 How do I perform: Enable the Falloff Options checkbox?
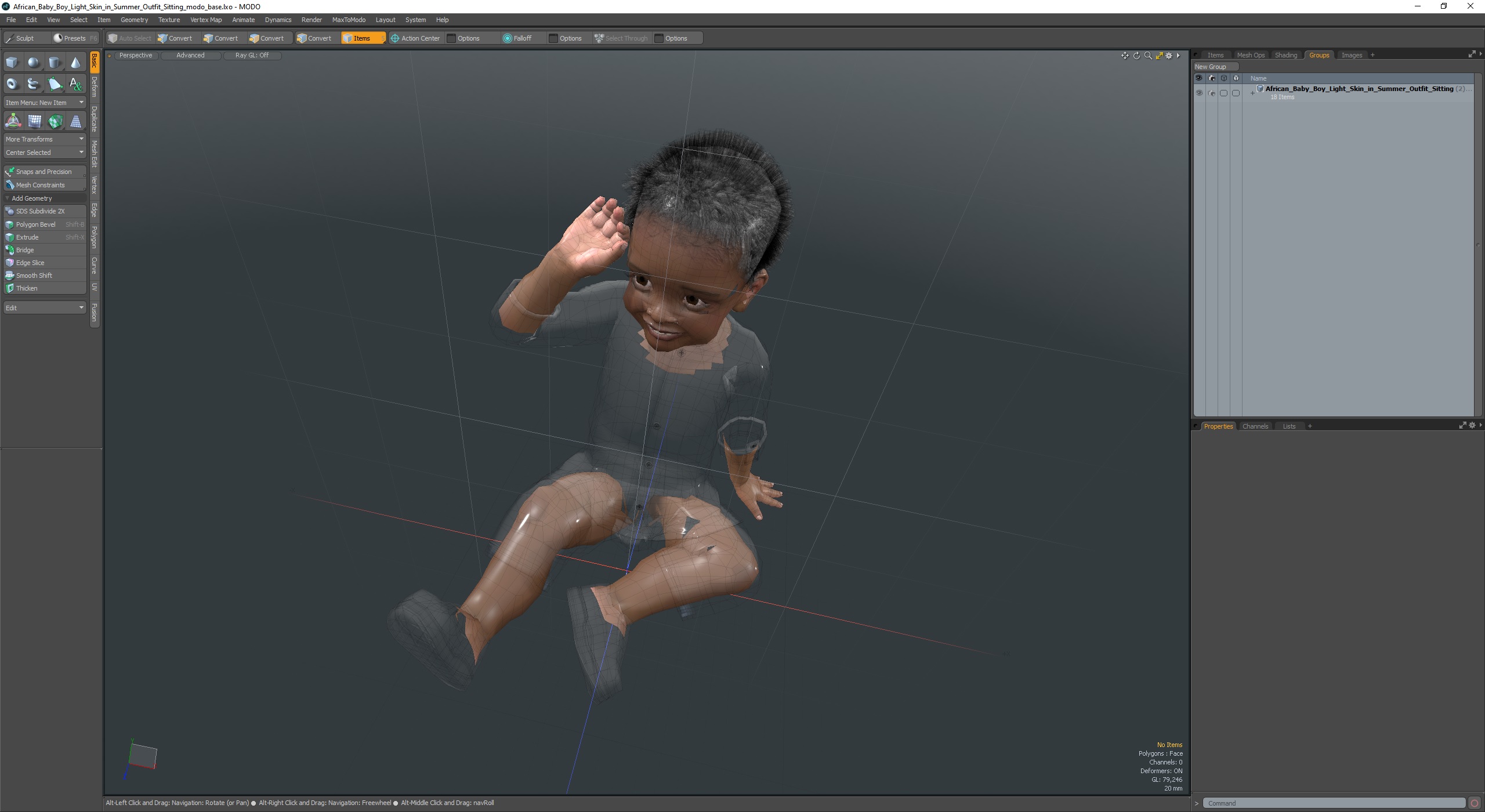[x=553, y=38]
